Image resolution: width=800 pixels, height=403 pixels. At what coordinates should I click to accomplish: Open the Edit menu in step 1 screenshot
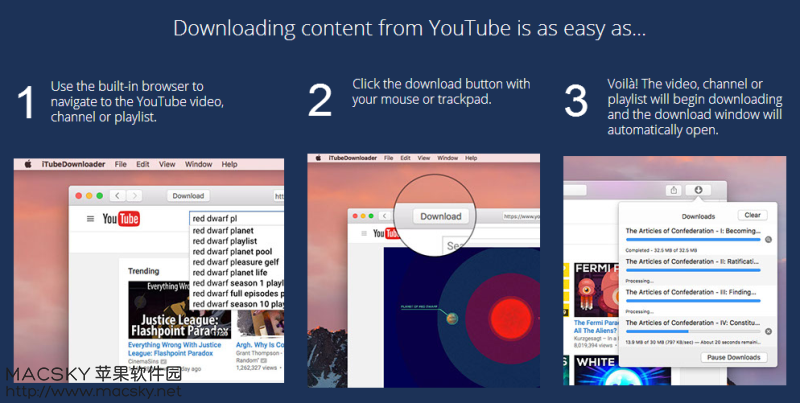tap(143, 164)
